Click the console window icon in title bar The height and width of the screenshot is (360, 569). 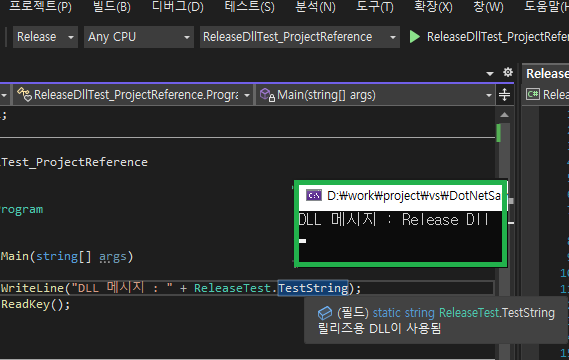314,196
